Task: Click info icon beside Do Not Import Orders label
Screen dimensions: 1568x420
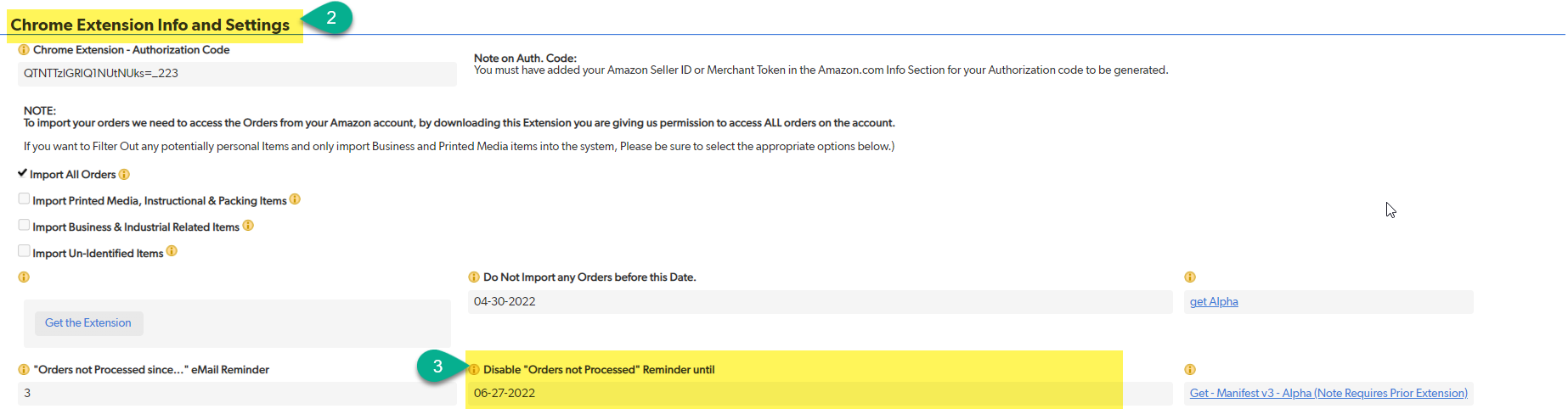Action: (x=474, y=277)
